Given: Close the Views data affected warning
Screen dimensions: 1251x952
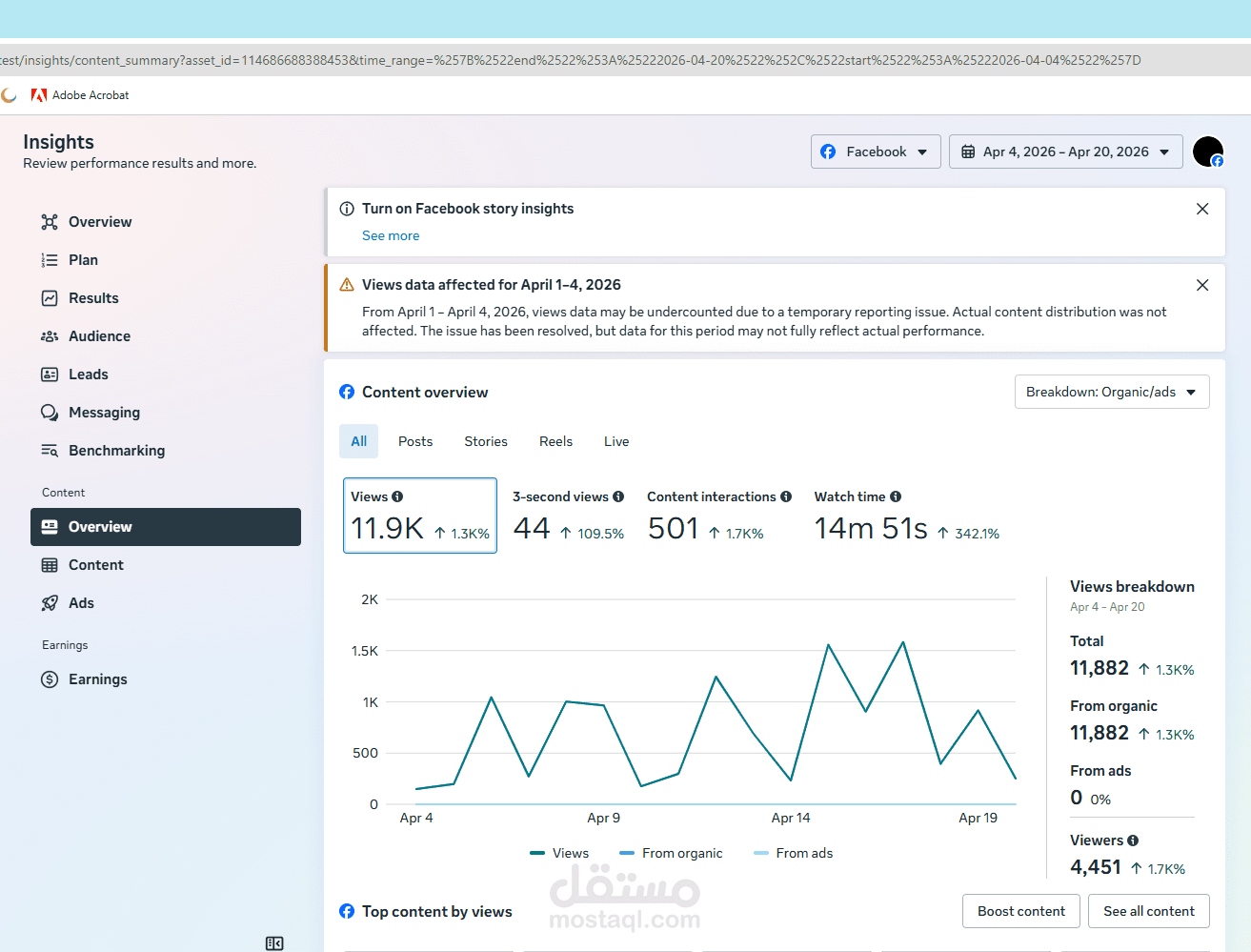Looking at the screenshot, I should pyautogui.click(x=1202, y=285).
